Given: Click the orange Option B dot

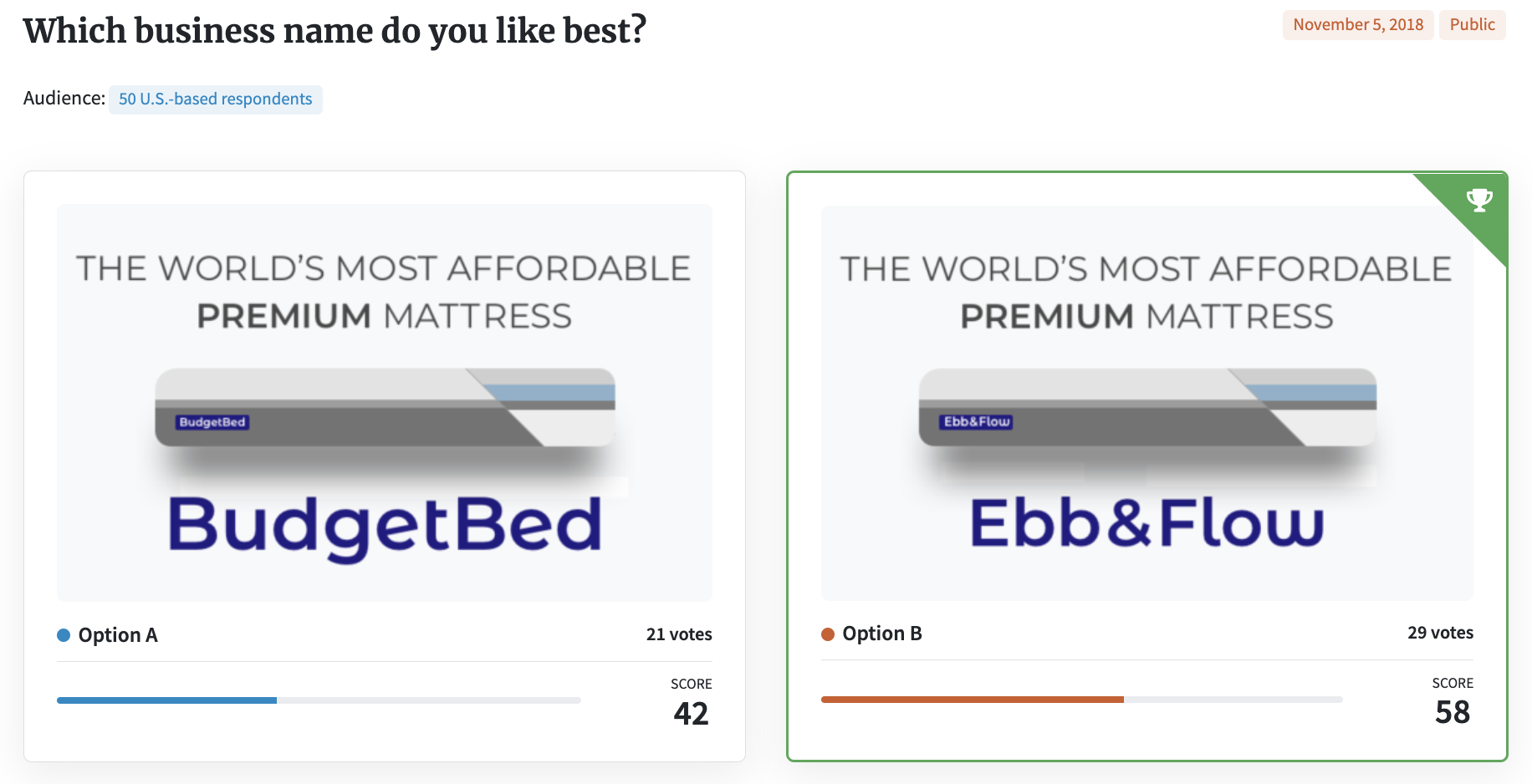Looking at the screenshot, I should (x=828, y=634).
